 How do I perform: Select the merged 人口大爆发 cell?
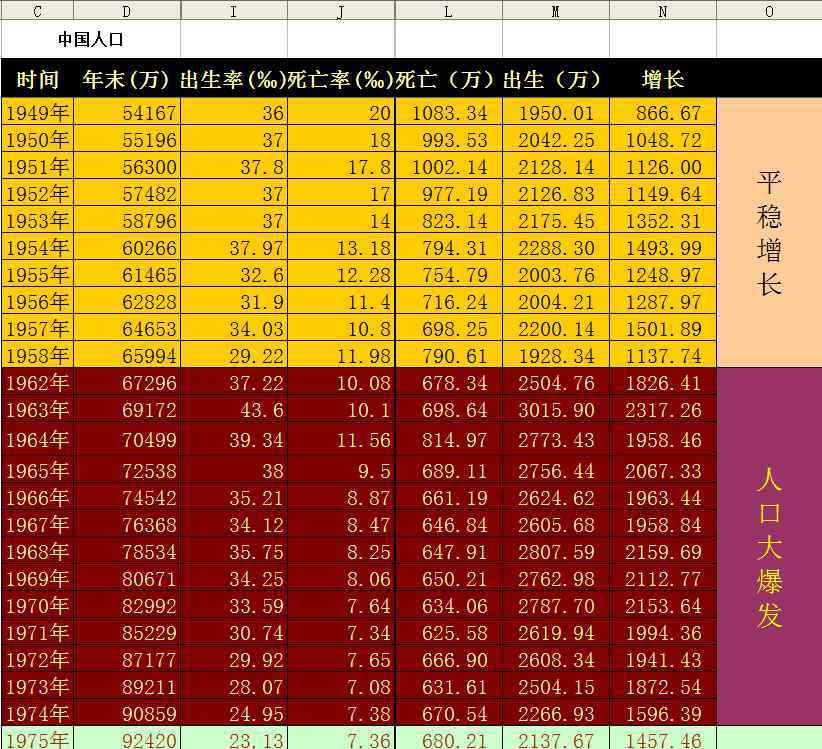(769, 546)
